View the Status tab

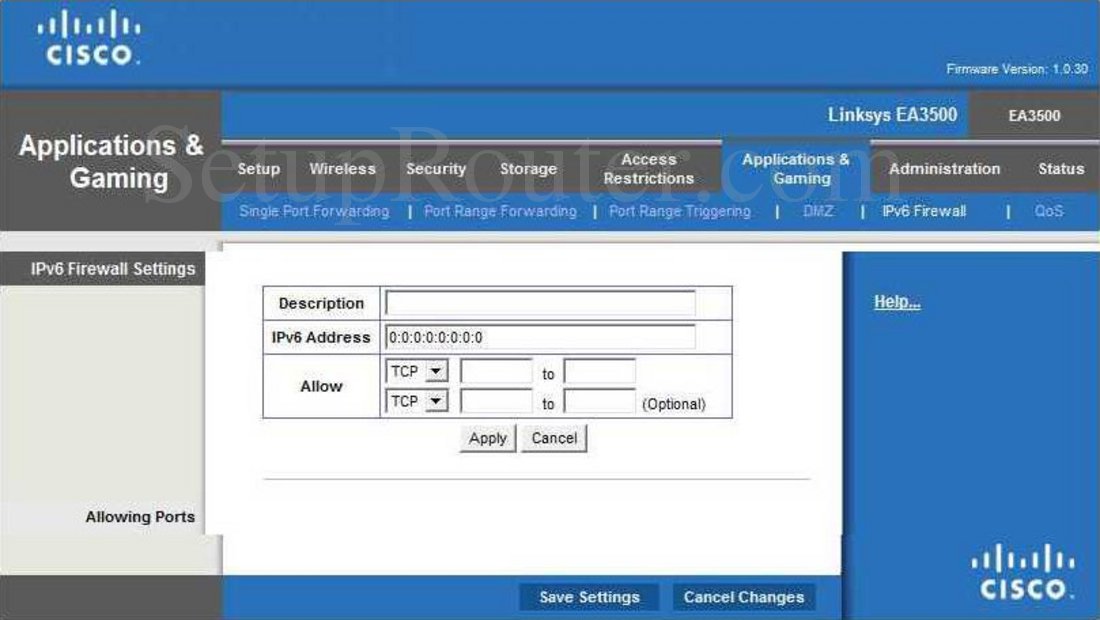pyautogui.click(x=1060, y=169)
